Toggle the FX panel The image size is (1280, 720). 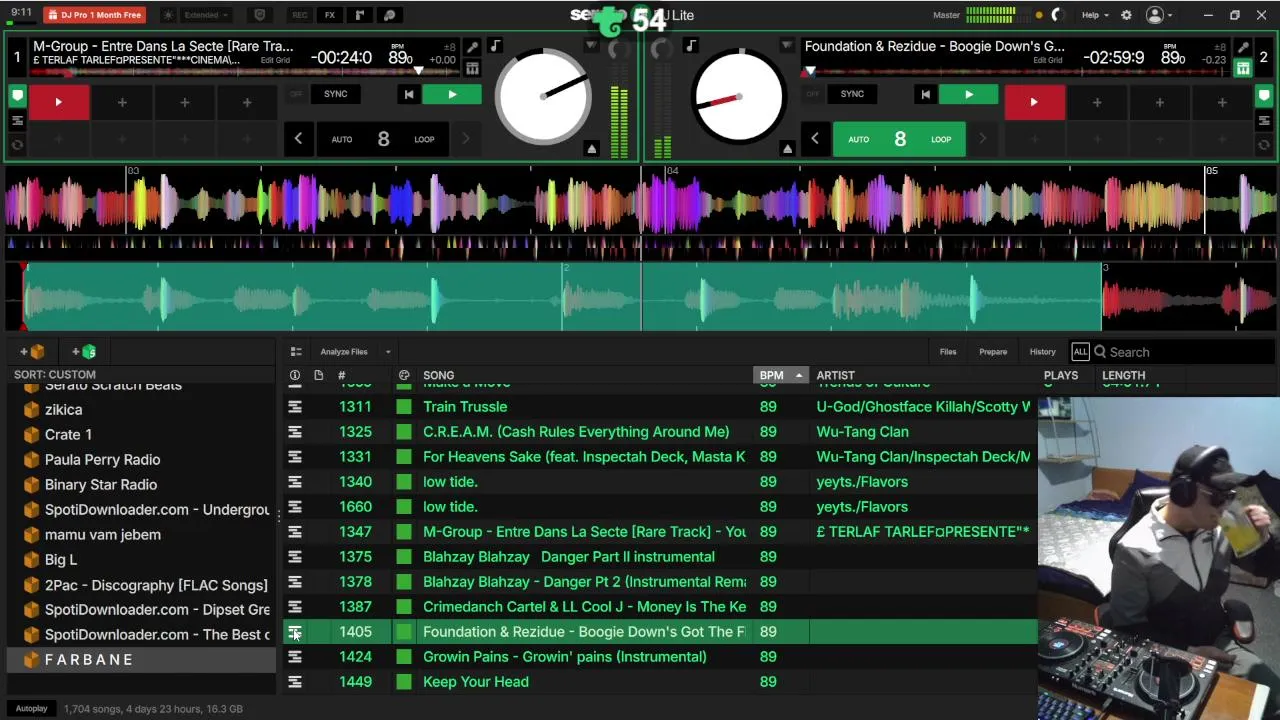click(x=329, y=15)
